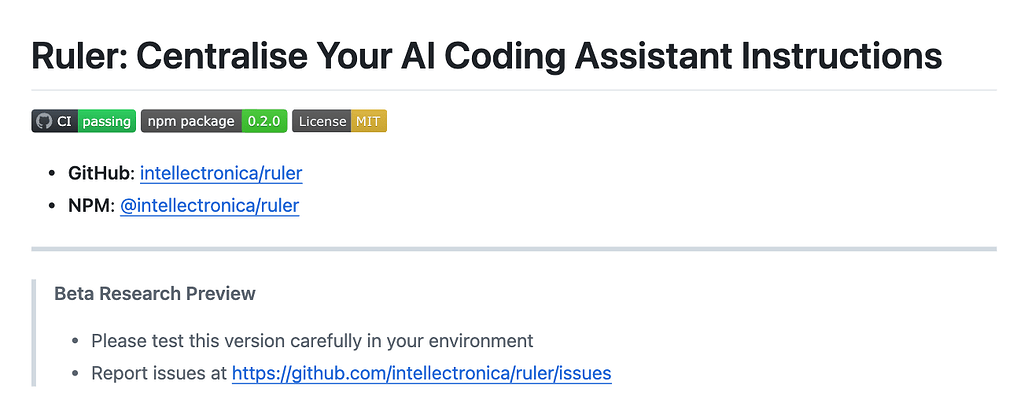Open the @intellectronica/ruler NPM link
The height and width of the screenshot is (410, 1028).
210,206
